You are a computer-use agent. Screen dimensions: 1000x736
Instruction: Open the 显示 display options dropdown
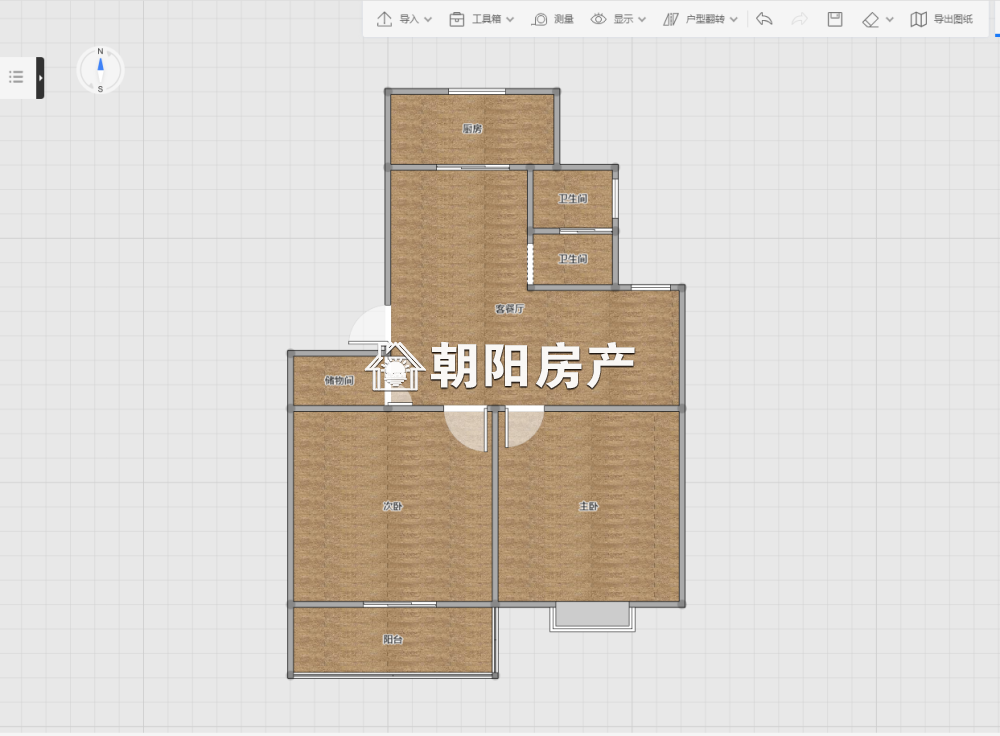tap(618, 19)
